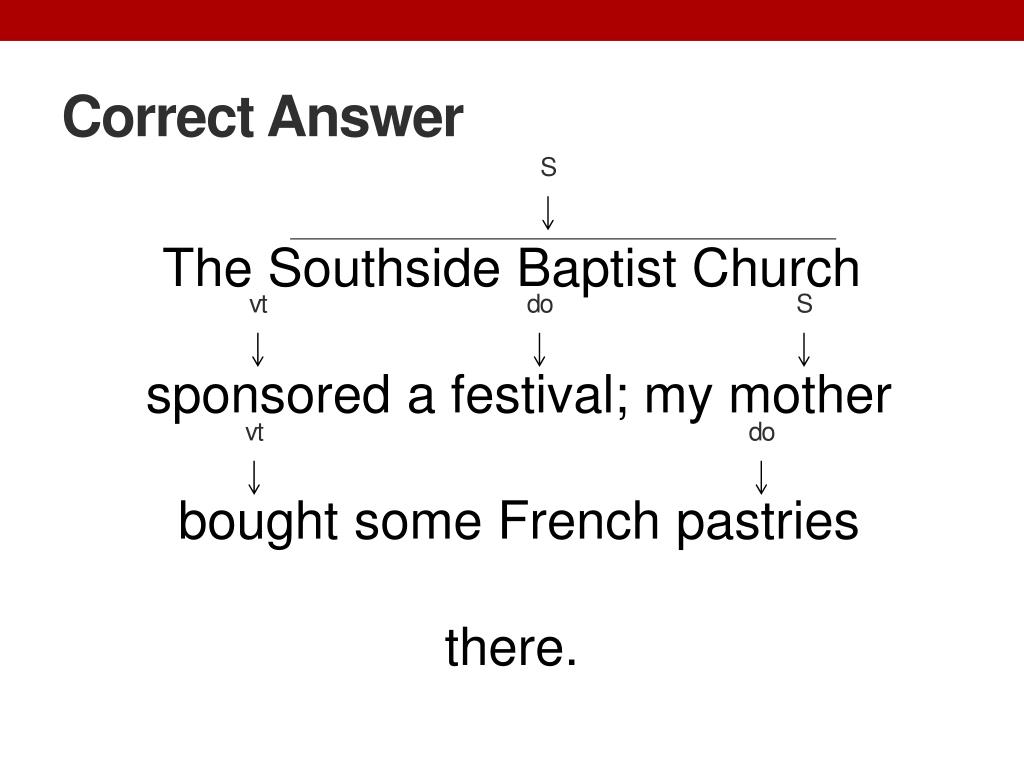Click the arrow pointing to 'pastries'
This screenshot has width=1024, height=768.
761,477
